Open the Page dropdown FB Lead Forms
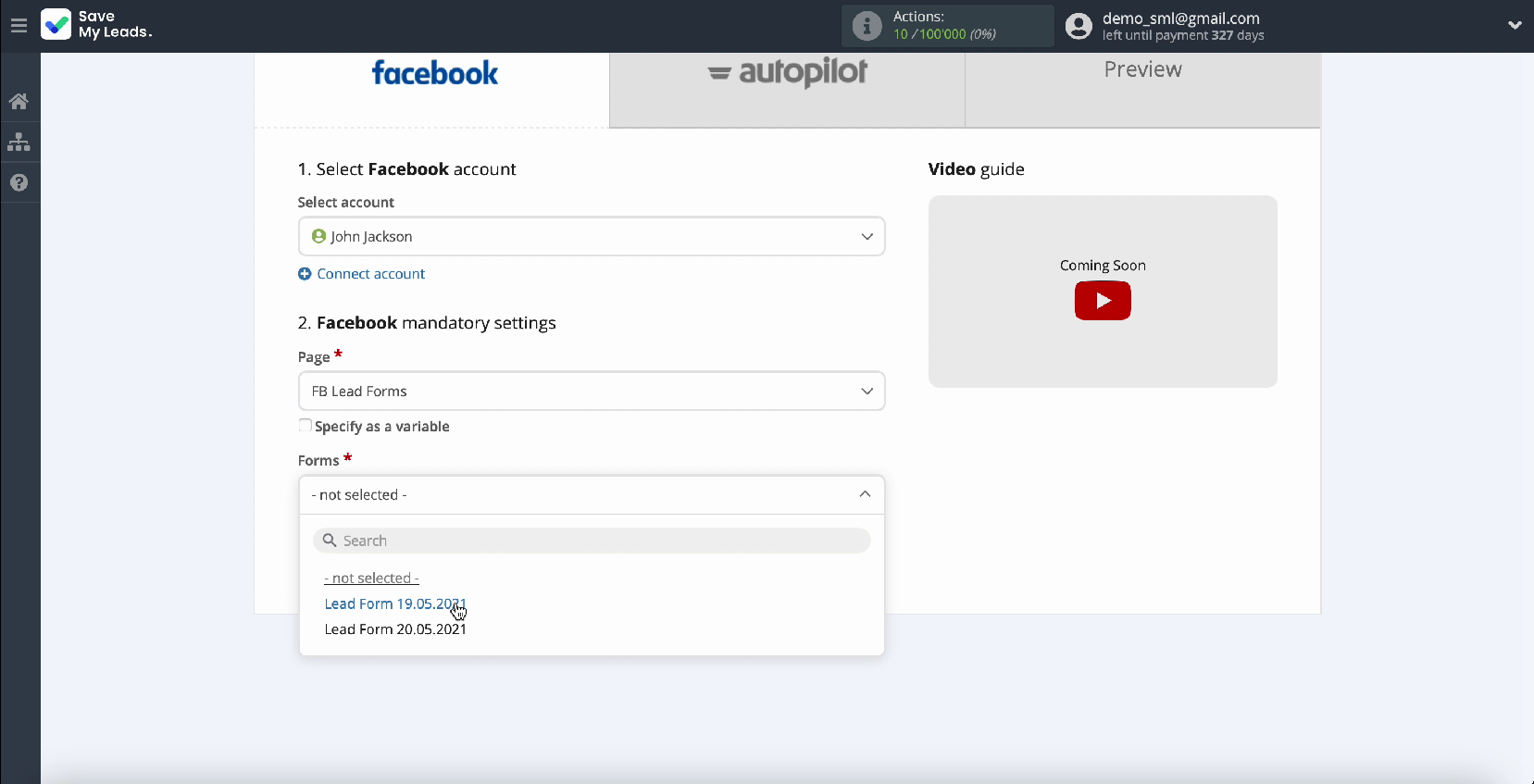This screenshot has height=784, width=1534. point(591,391)
